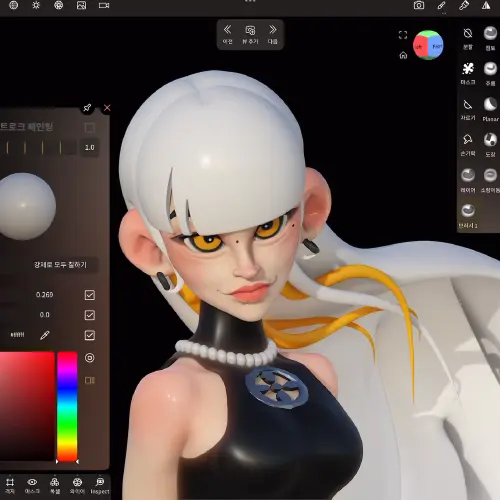
Task: Enable the stroke painting checkbox at panel top
Action: click(89, 127)
